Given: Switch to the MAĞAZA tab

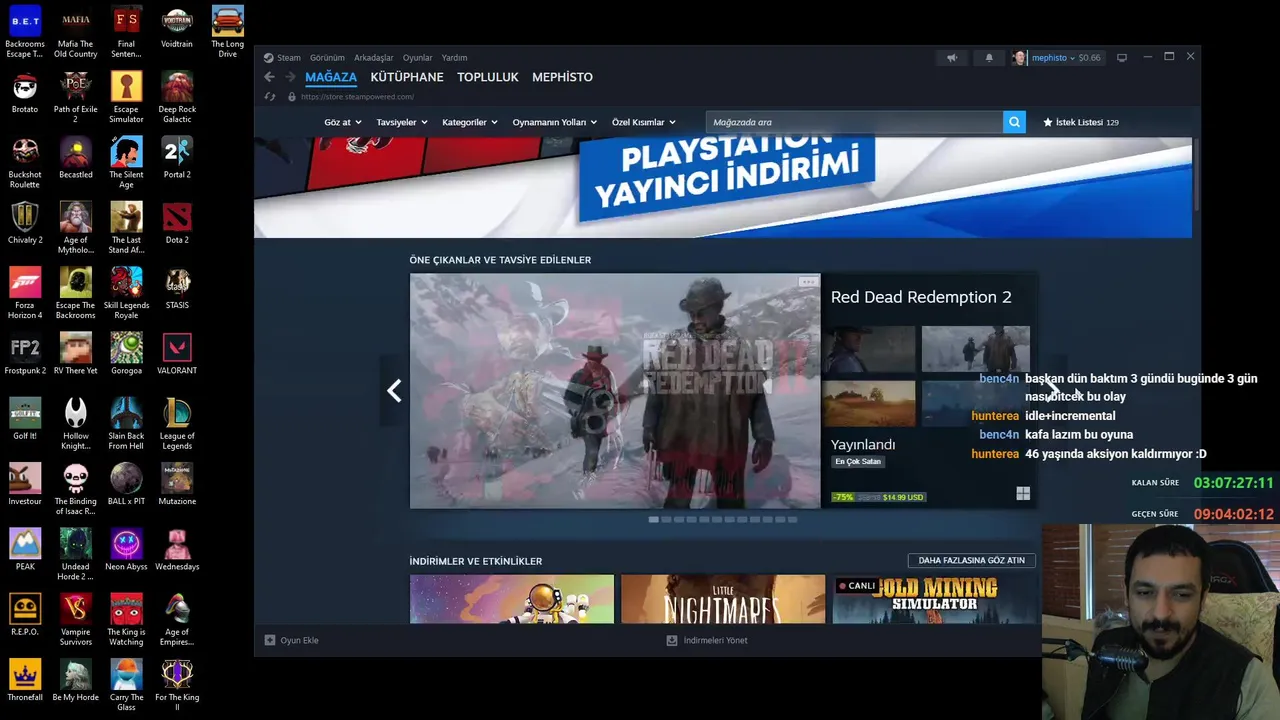Looking at the screenshot, I should [x=331, y=77].
